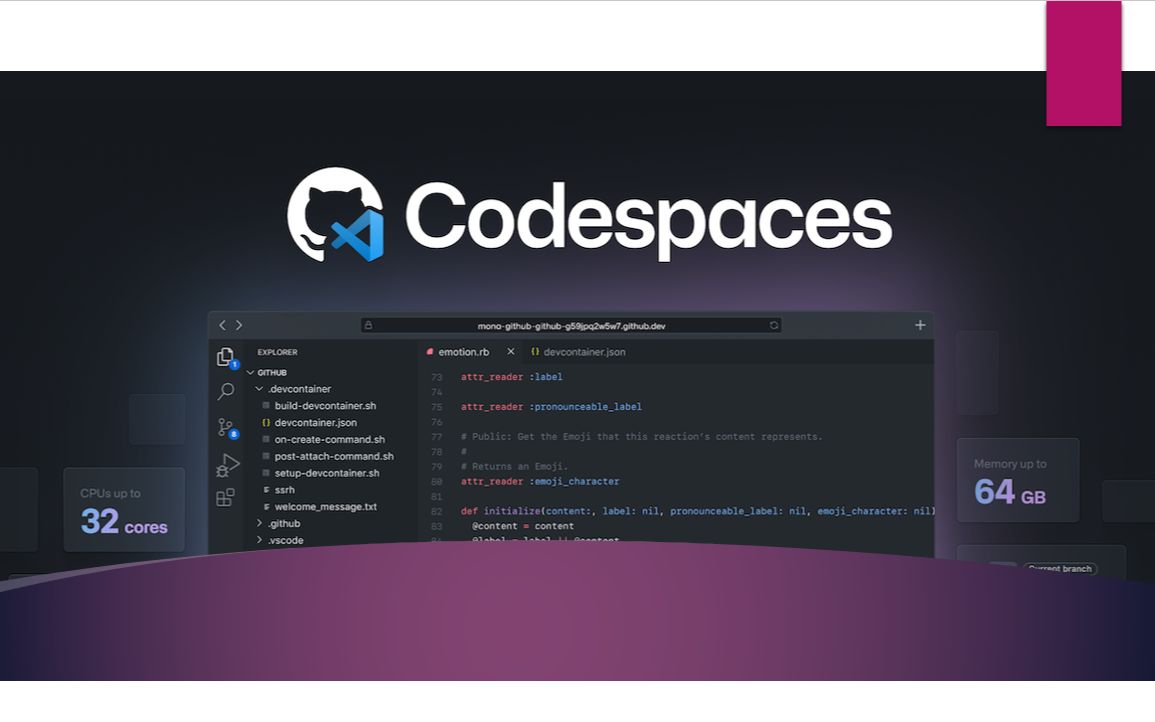Click the GitHub Codespaces logo

pyautogui.click(x=336, y=214)
